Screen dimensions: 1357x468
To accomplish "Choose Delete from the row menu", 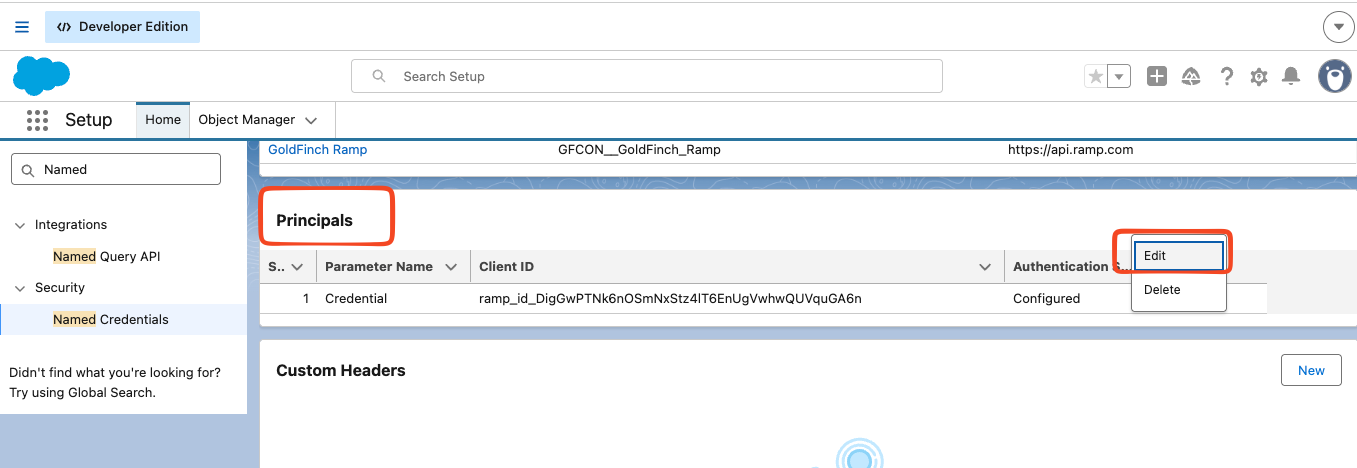I will 1179,290.
